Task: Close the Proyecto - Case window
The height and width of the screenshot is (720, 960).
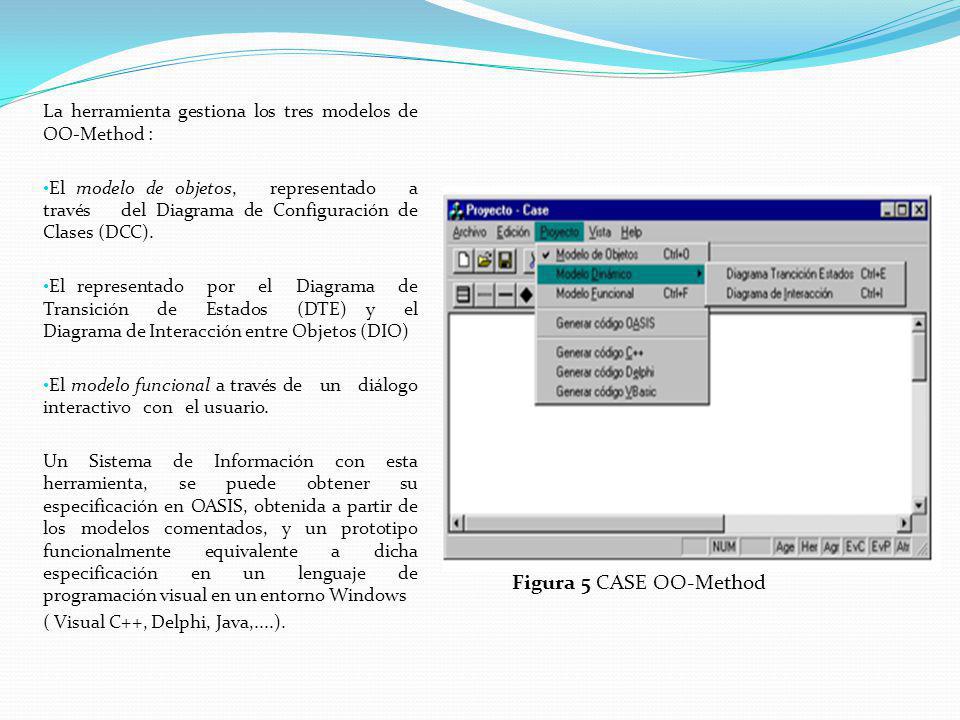Action: 919,211
